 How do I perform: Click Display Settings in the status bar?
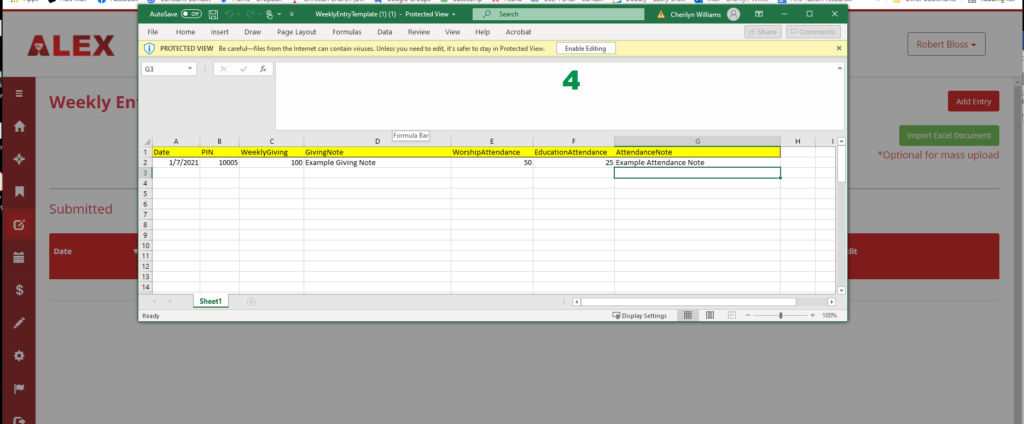639,316
